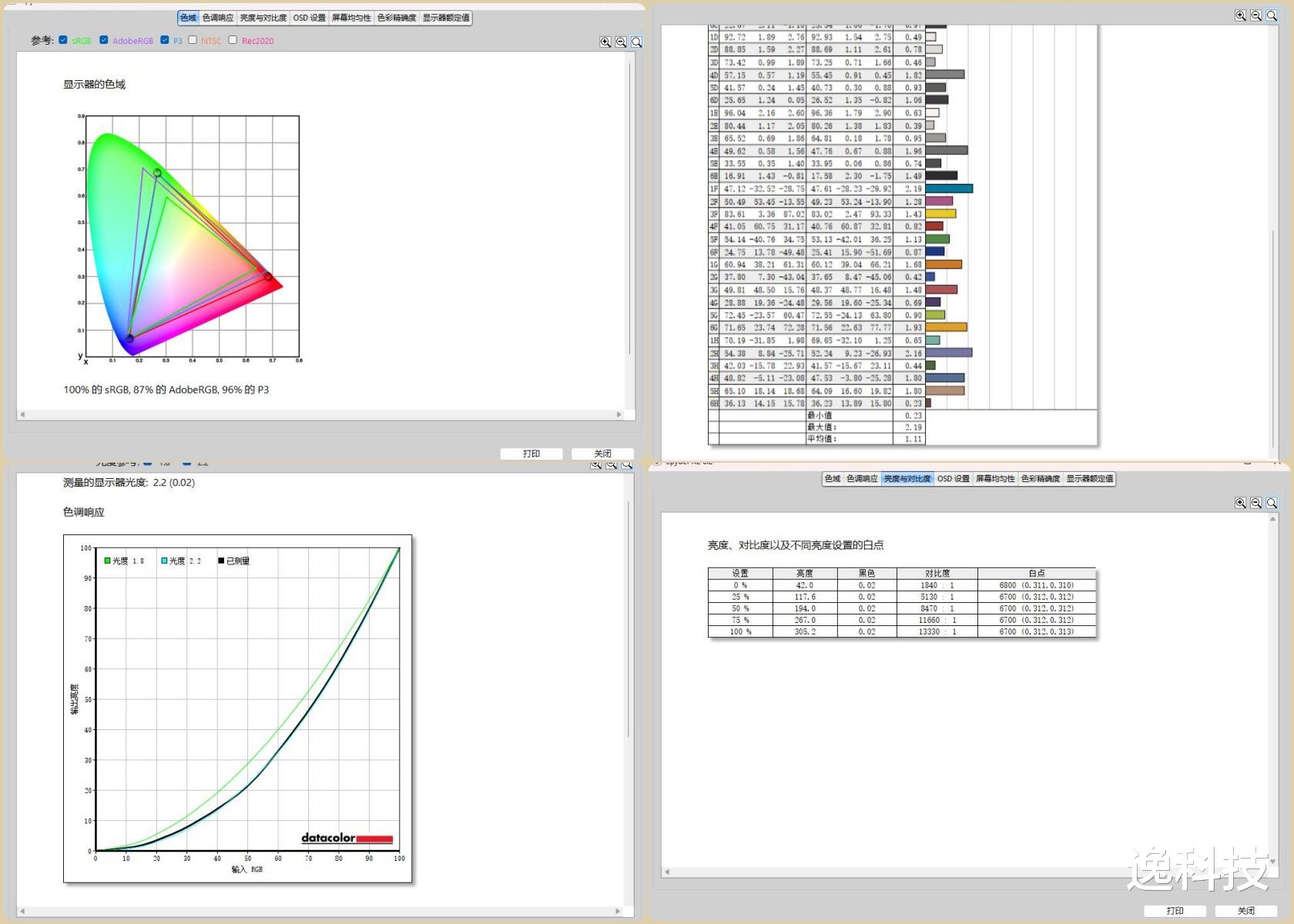1294x924 pixels.
Task: Click left arrow of tone curve window scrollbar
Action: [22, 911]
